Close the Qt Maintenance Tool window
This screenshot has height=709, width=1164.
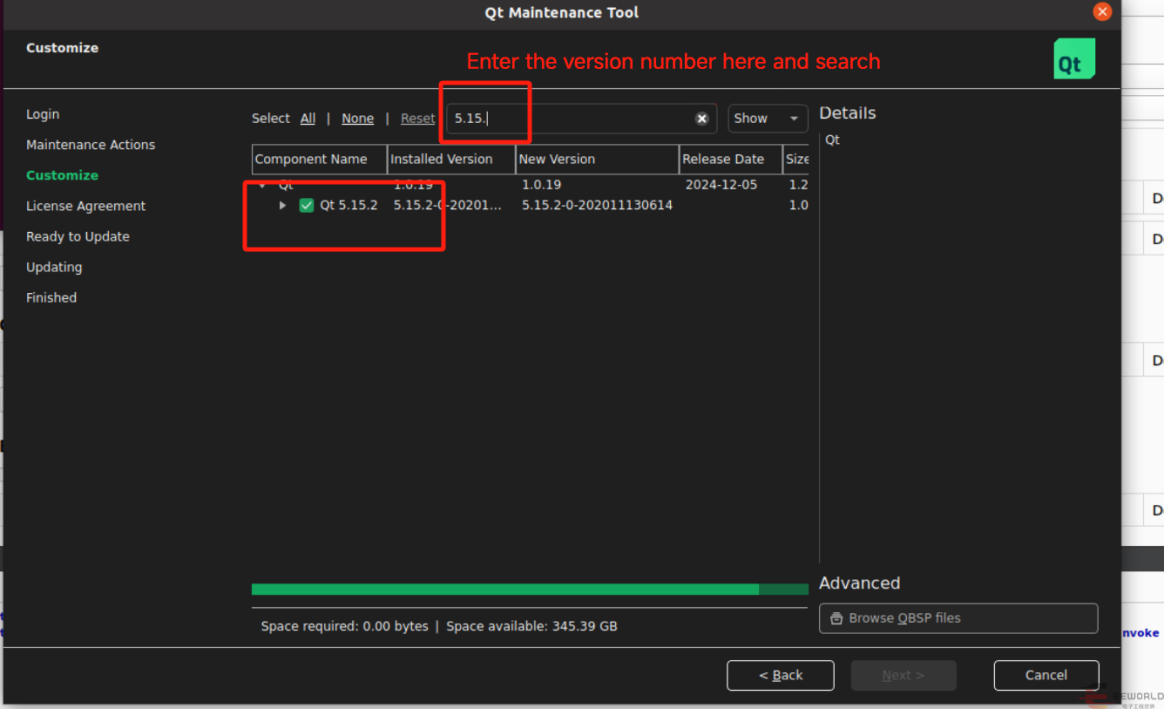[x=1102, y=12]
